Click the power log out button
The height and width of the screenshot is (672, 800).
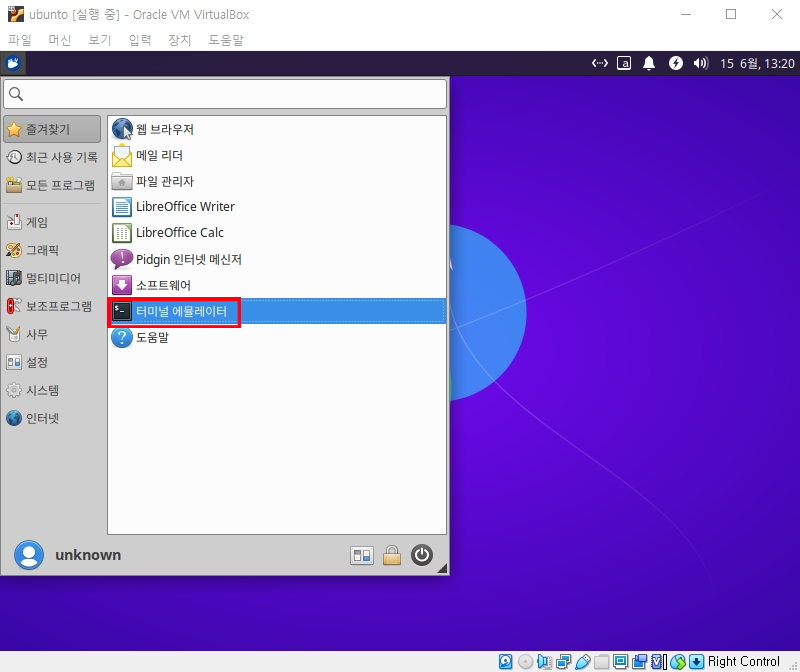click(422, 555)
